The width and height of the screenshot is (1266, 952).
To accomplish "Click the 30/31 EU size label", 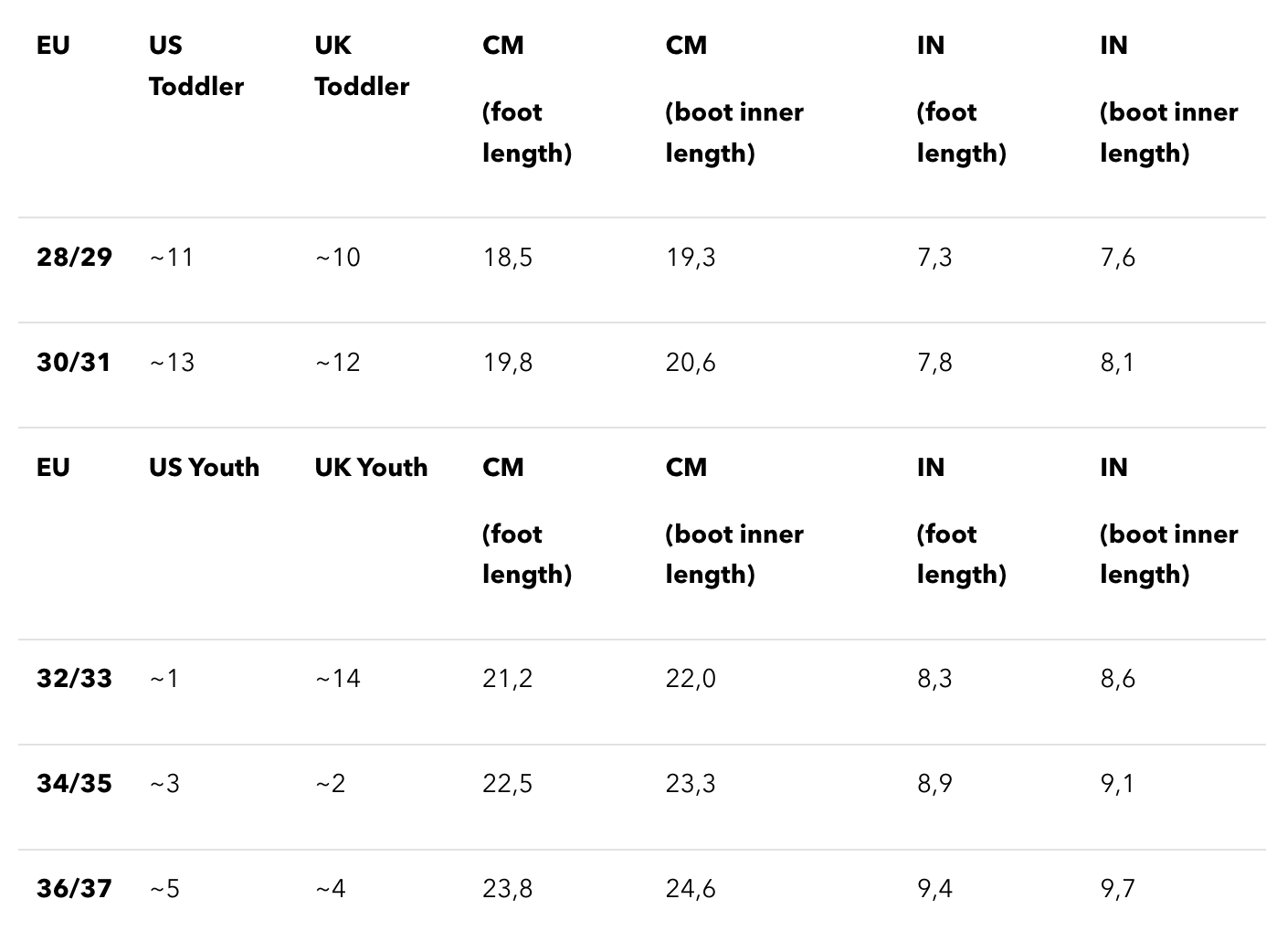I will 73,362.
